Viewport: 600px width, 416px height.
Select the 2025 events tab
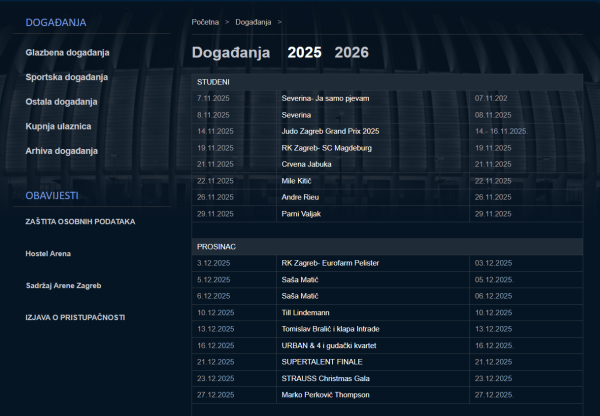pyautogui.click(x=304, y=53)
